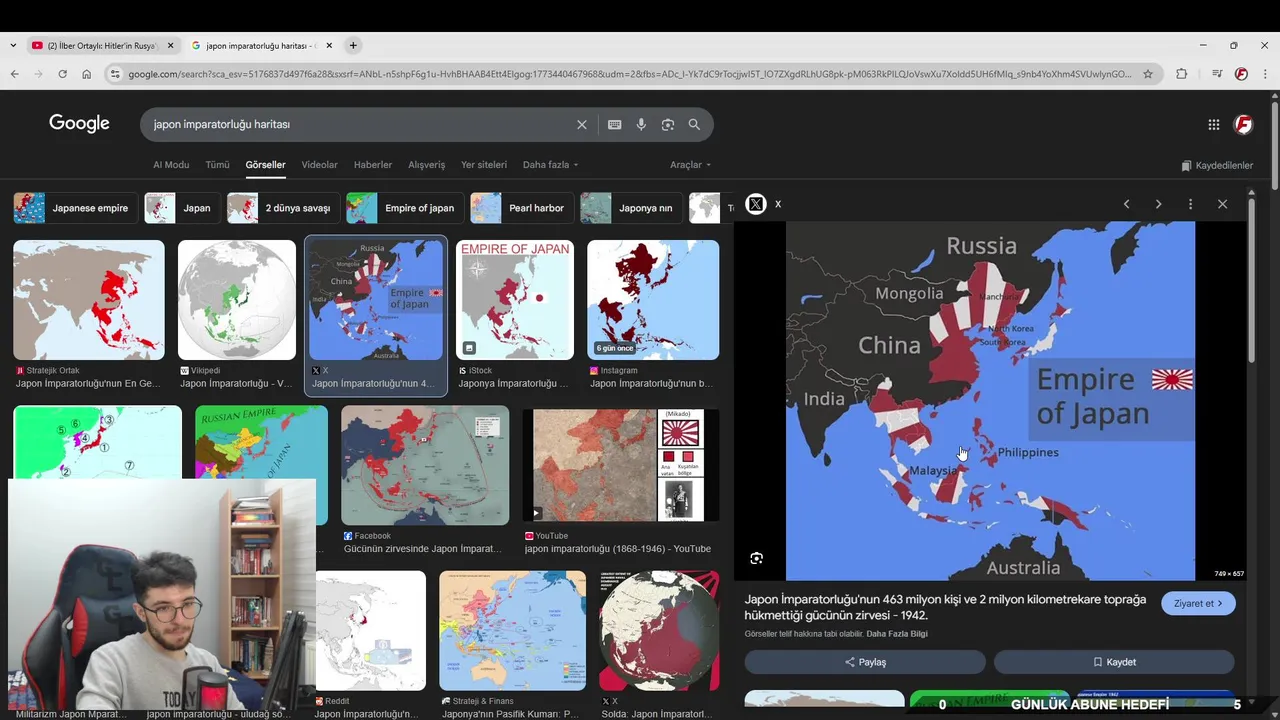Open Facebook Japanese empire map thumbnail

425,465
